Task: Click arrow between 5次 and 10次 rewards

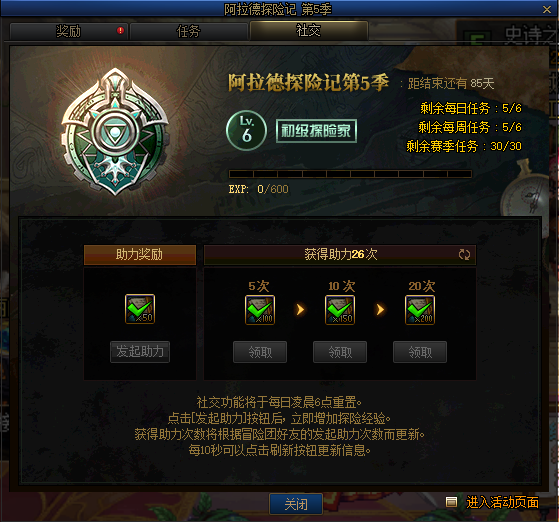Action: click(300, 309)
